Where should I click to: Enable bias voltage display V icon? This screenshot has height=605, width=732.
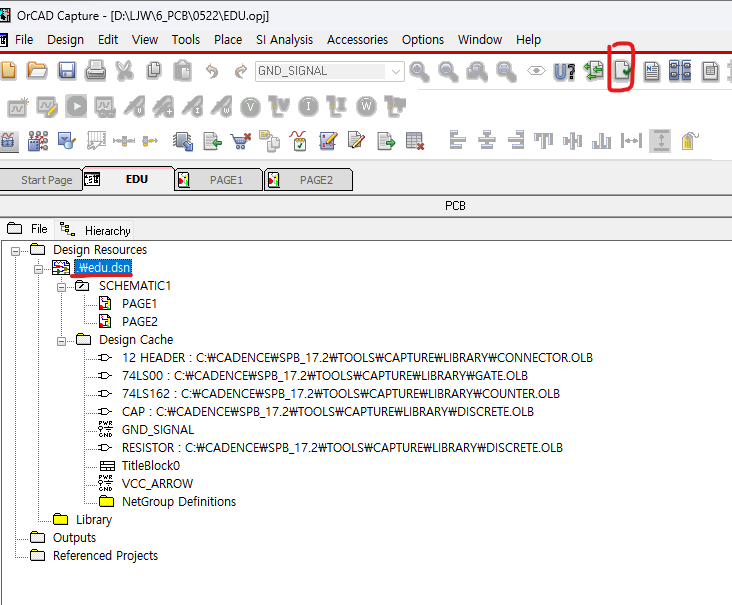(250, 107)
